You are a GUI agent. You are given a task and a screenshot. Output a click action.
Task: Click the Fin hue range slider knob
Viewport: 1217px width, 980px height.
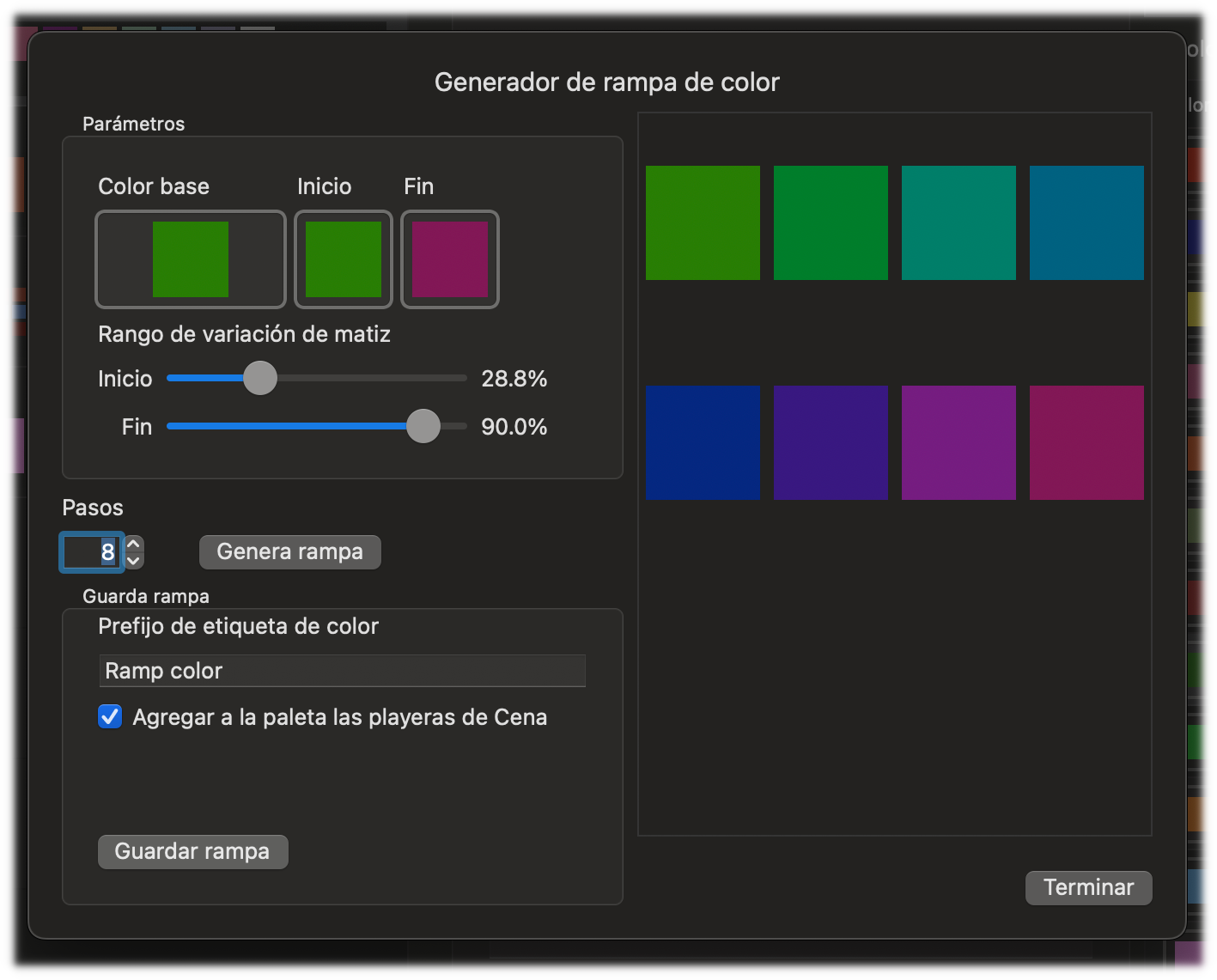click(423, 426)
